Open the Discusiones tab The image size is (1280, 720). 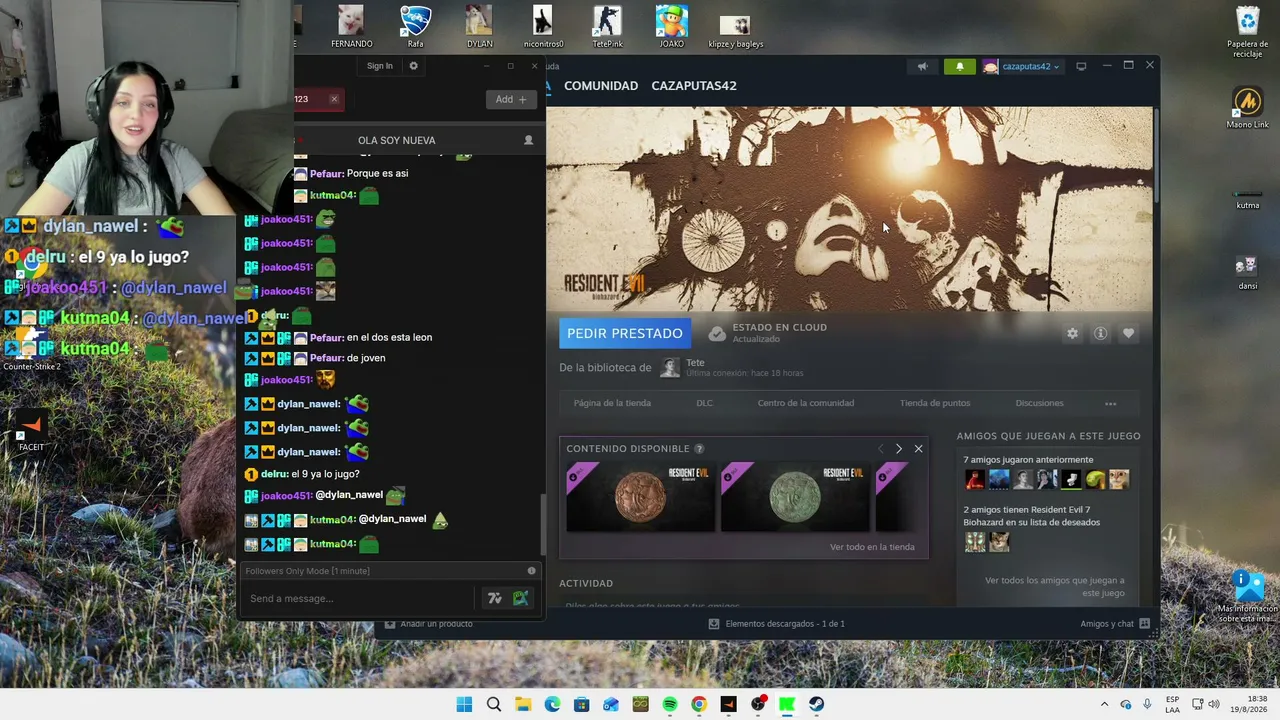(x=1039, y=403)
